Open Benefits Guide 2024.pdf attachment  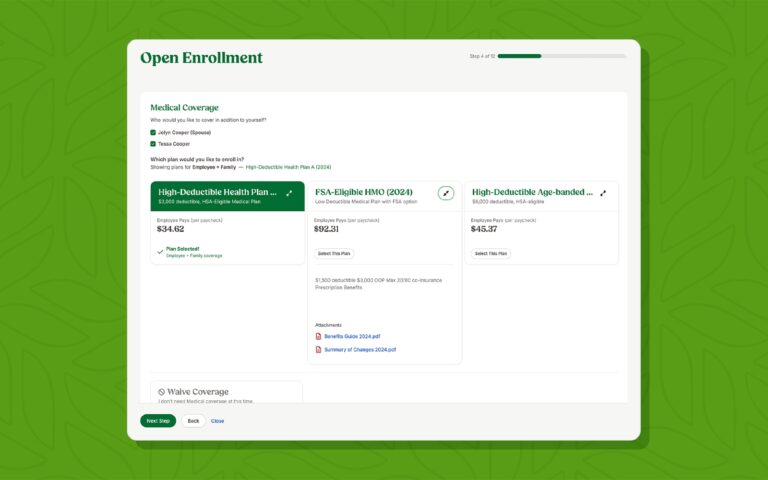352,336
